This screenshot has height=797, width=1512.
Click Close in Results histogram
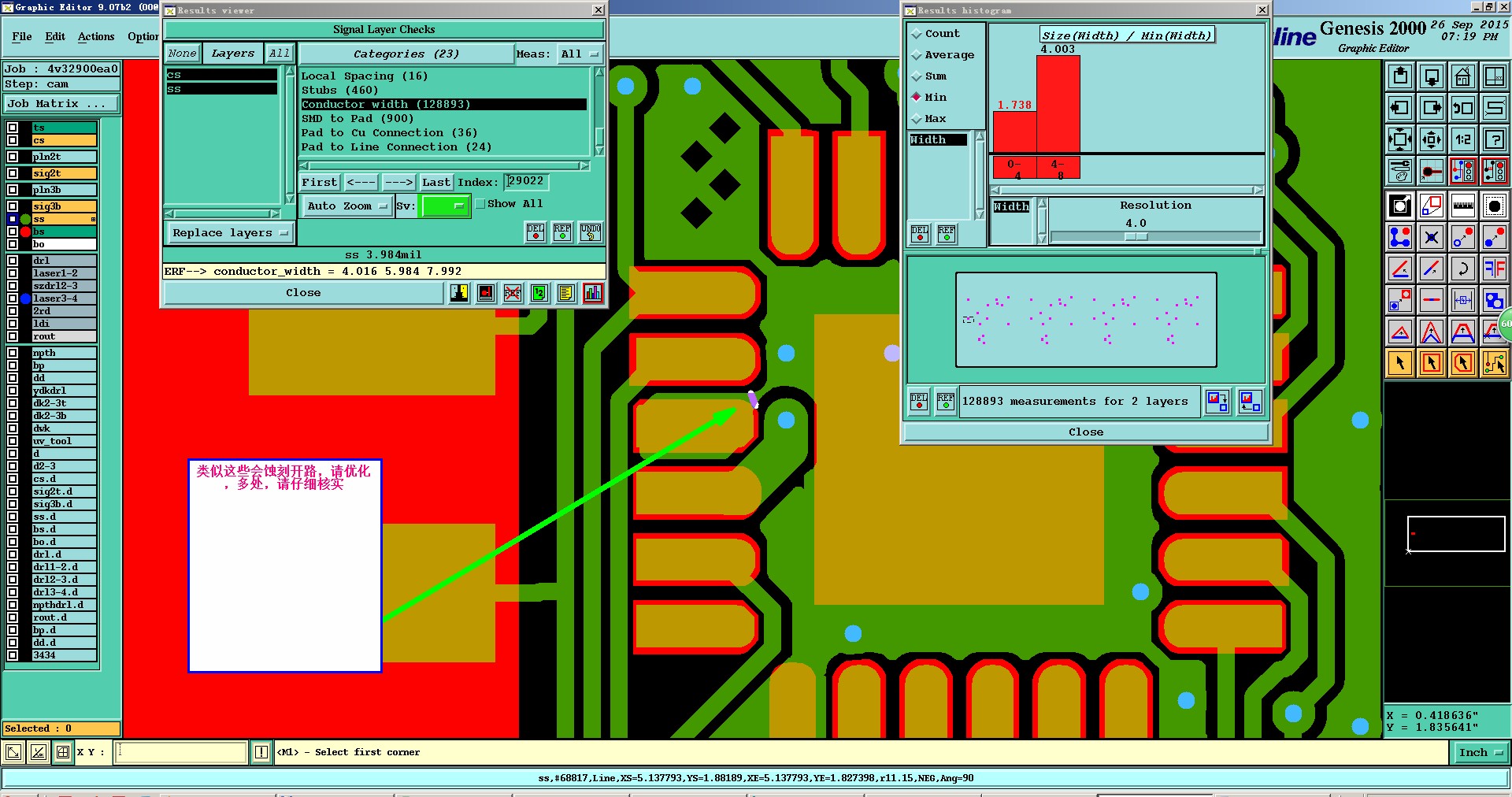coord(1086,432)
